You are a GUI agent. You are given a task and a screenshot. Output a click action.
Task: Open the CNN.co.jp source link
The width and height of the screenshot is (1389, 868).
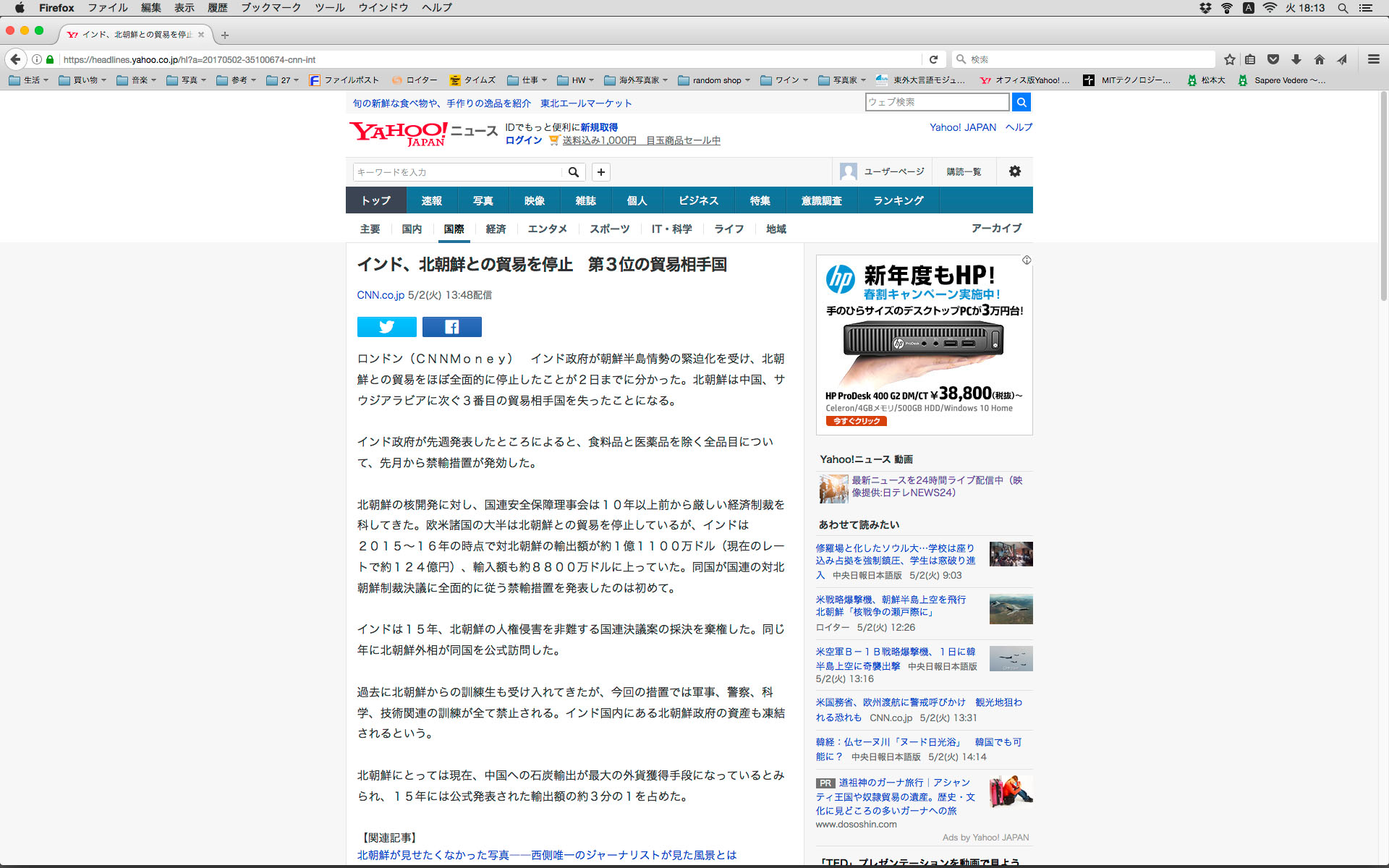[381, 295]
